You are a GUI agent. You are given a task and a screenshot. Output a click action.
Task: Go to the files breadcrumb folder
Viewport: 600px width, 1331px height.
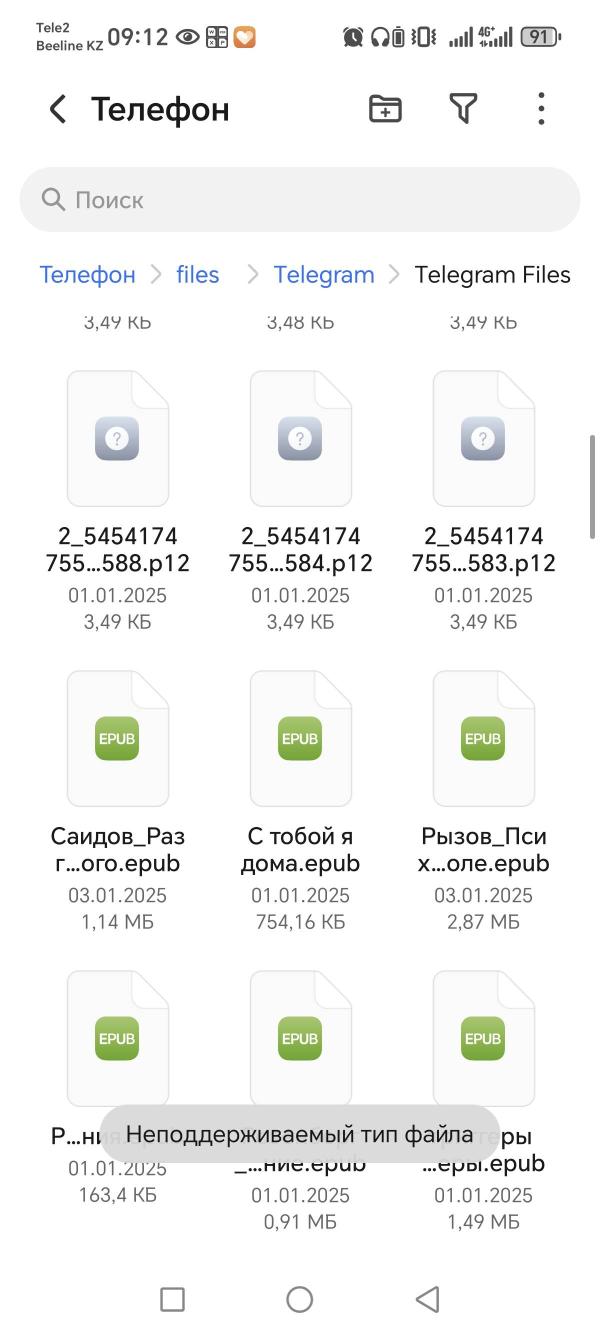[x=197, y=275]
